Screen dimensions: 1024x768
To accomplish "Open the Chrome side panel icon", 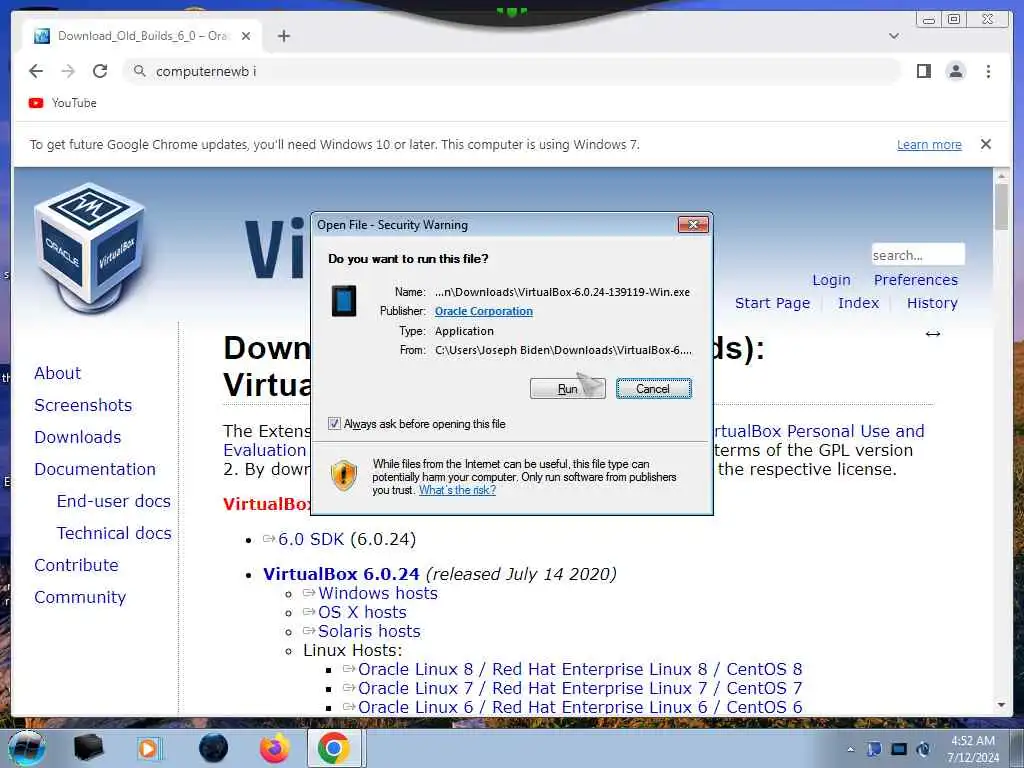I will 923,71.
